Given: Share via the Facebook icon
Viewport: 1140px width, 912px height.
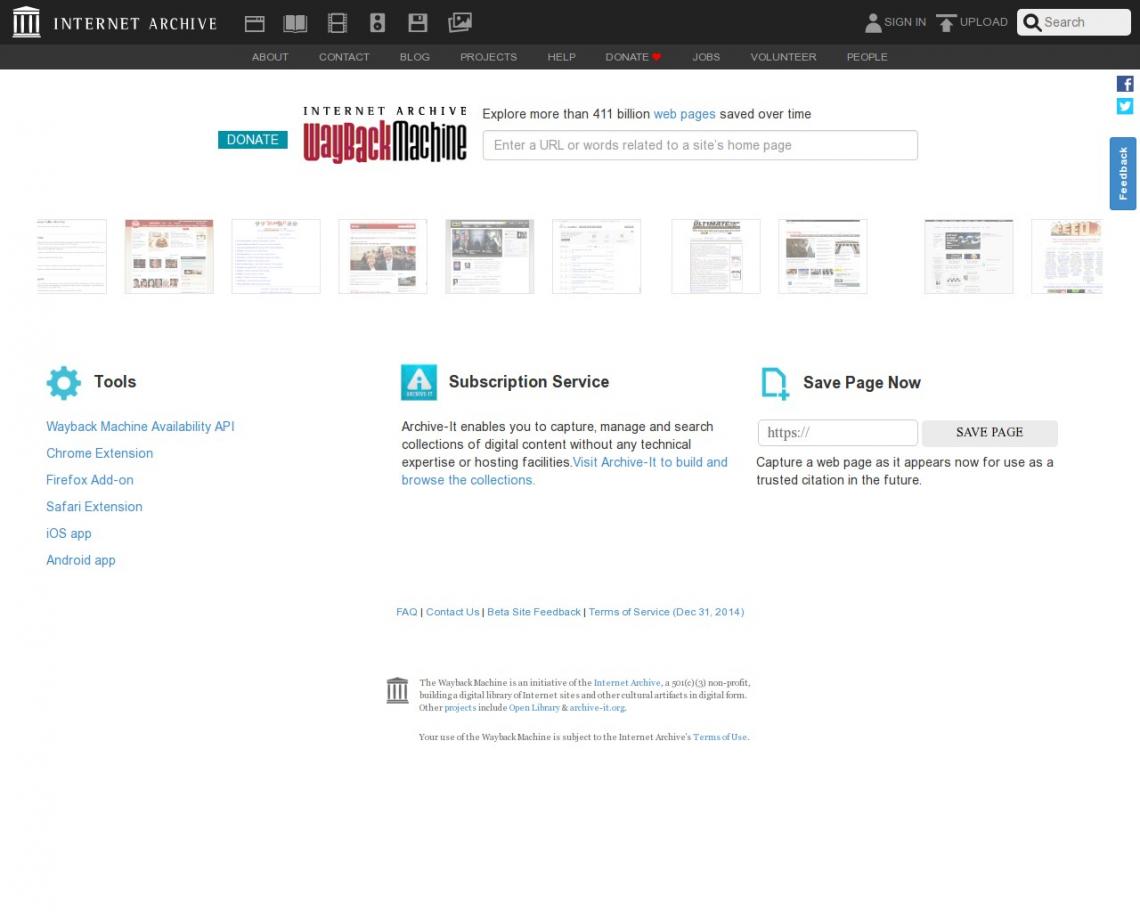Looking at the screenshot, I should coord(1125,84).
